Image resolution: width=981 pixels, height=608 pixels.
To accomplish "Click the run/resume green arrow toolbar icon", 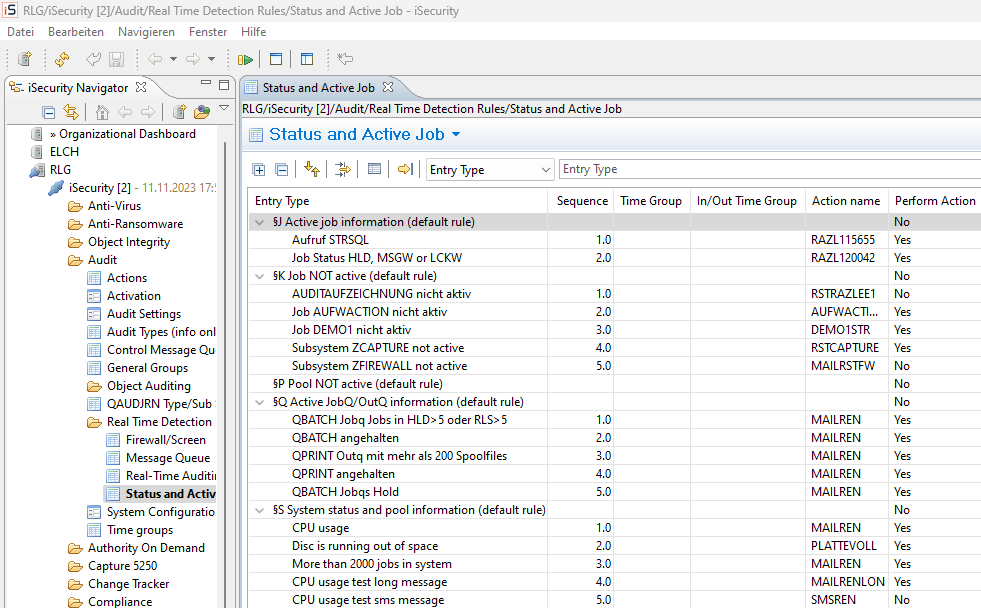I will point(245,59).
